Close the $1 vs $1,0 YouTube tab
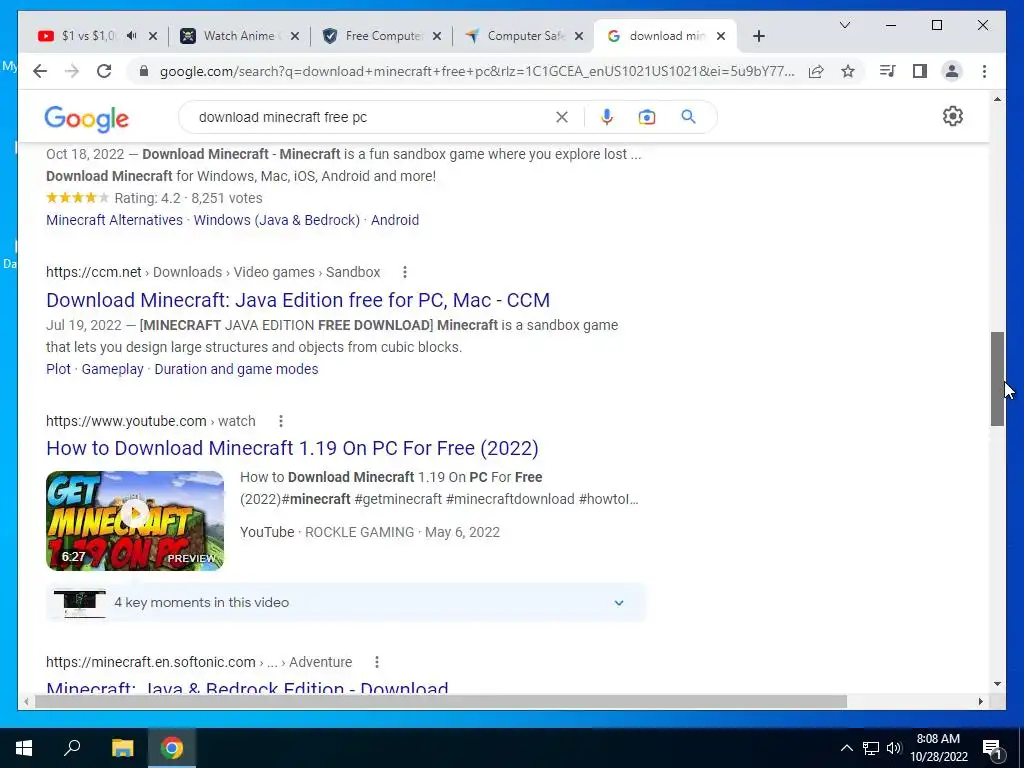 click(x=153, y=36)
